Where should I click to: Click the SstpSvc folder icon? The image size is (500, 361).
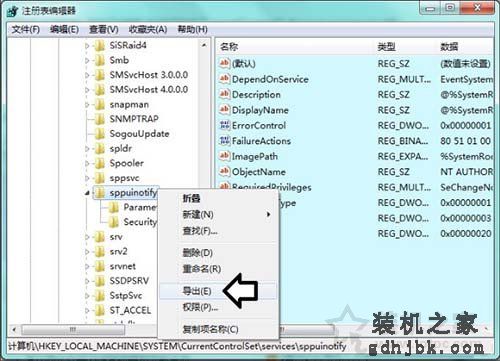click(100, 296)
